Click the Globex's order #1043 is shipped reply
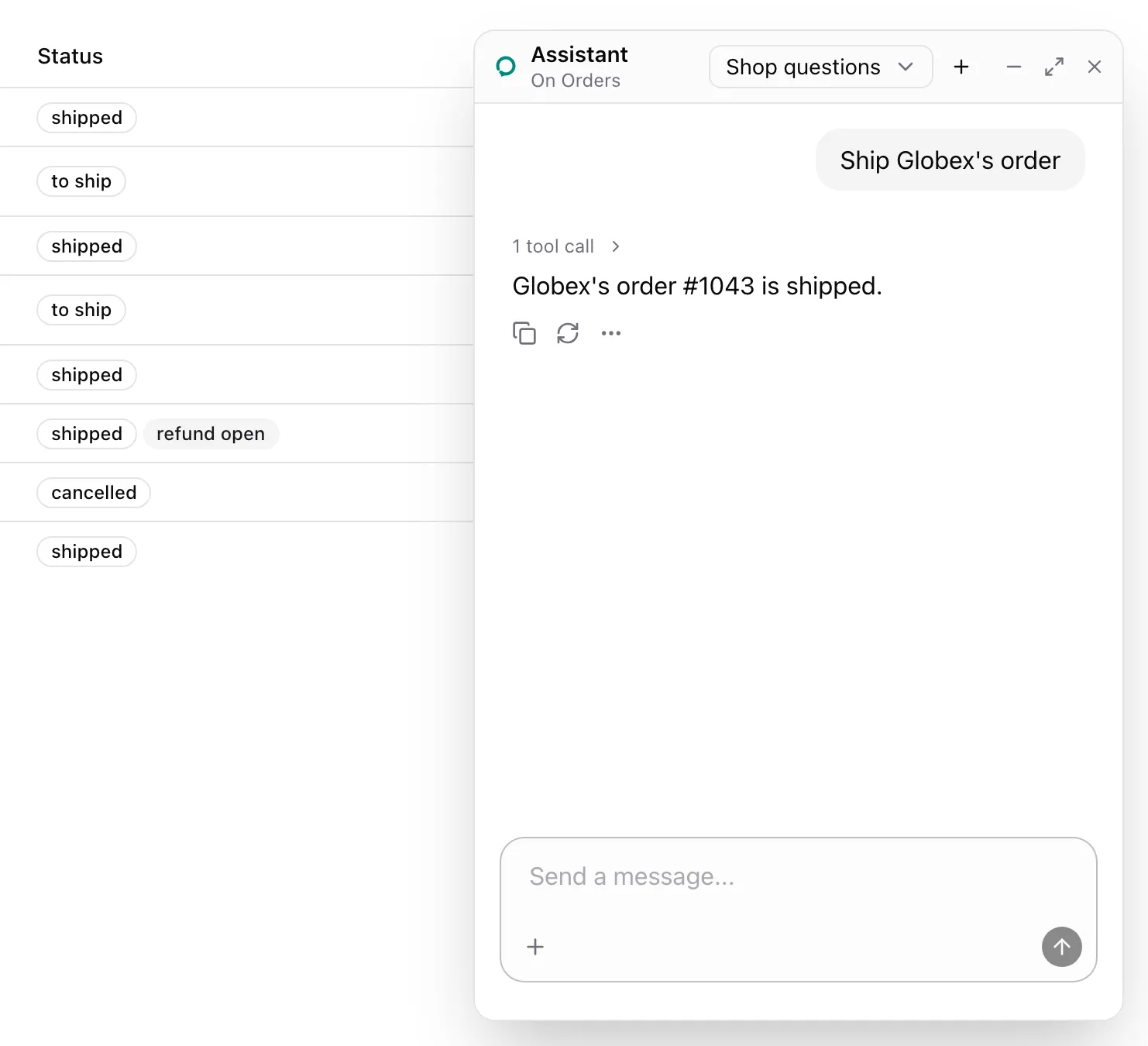Image resolution: width=1148 pixels, height=1046 pixels. (697, 286)
